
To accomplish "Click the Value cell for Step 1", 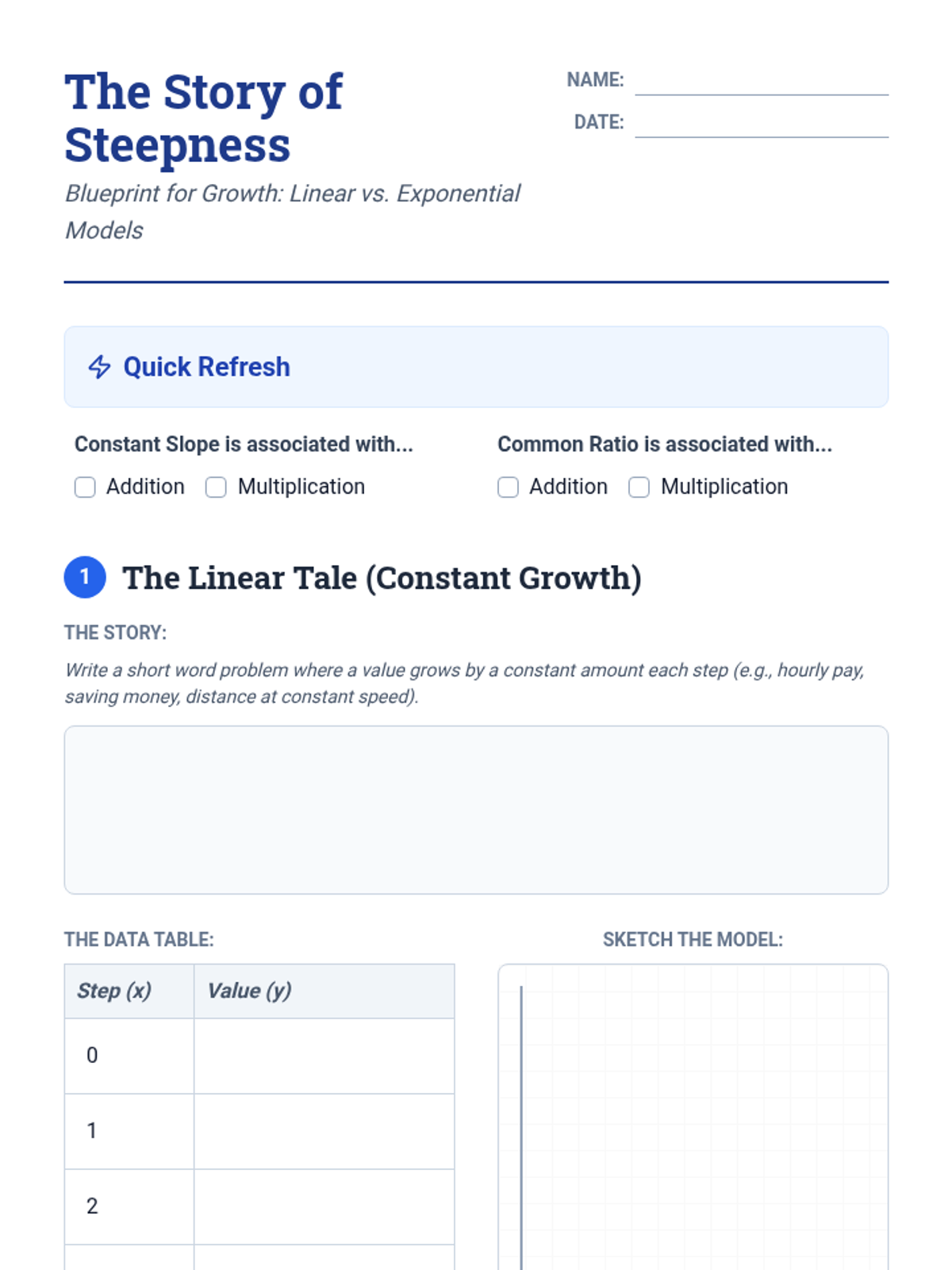I will (324, 1131).
